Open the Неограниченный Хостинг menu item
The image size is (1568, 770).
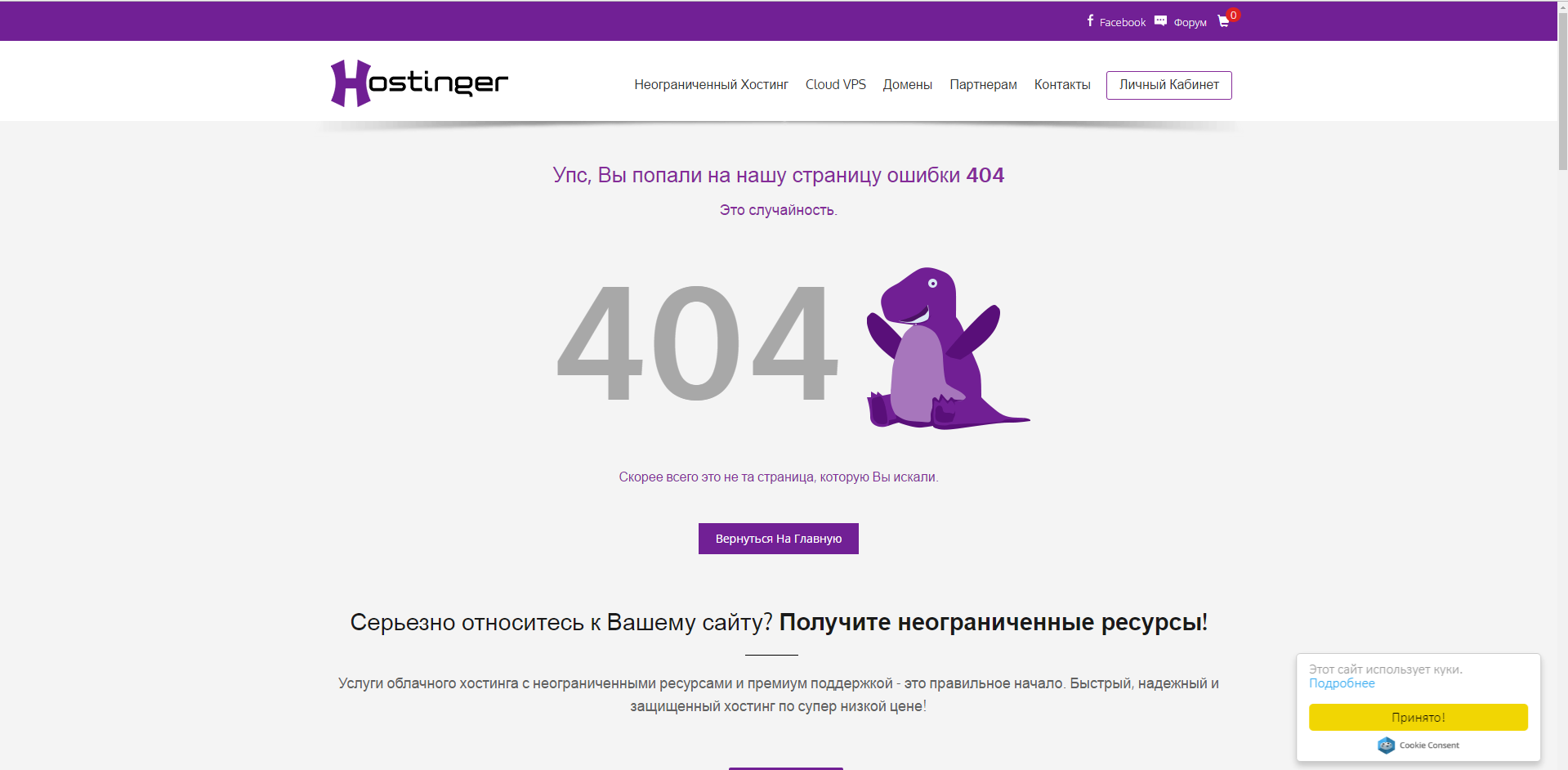[712, 84]
